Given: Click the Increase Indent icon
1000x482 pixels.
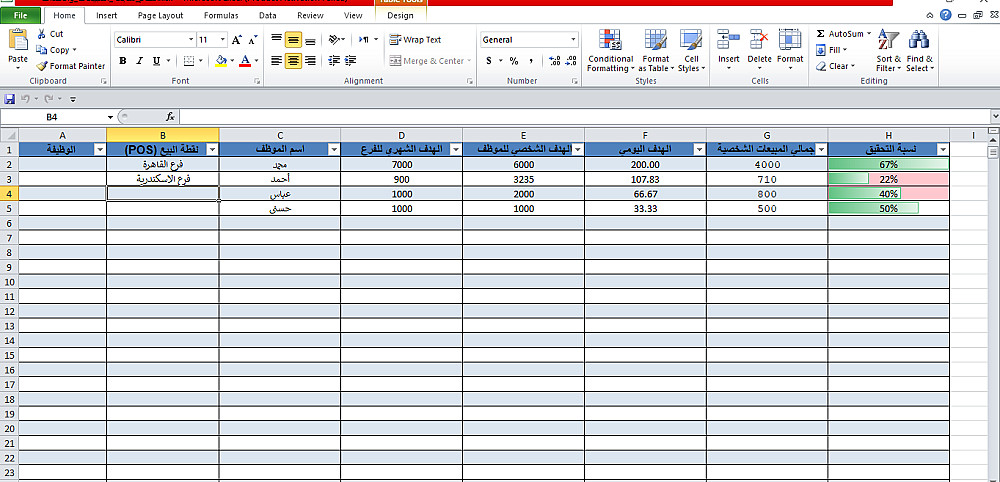Looking at the screenshot, I should pos(350,61).
